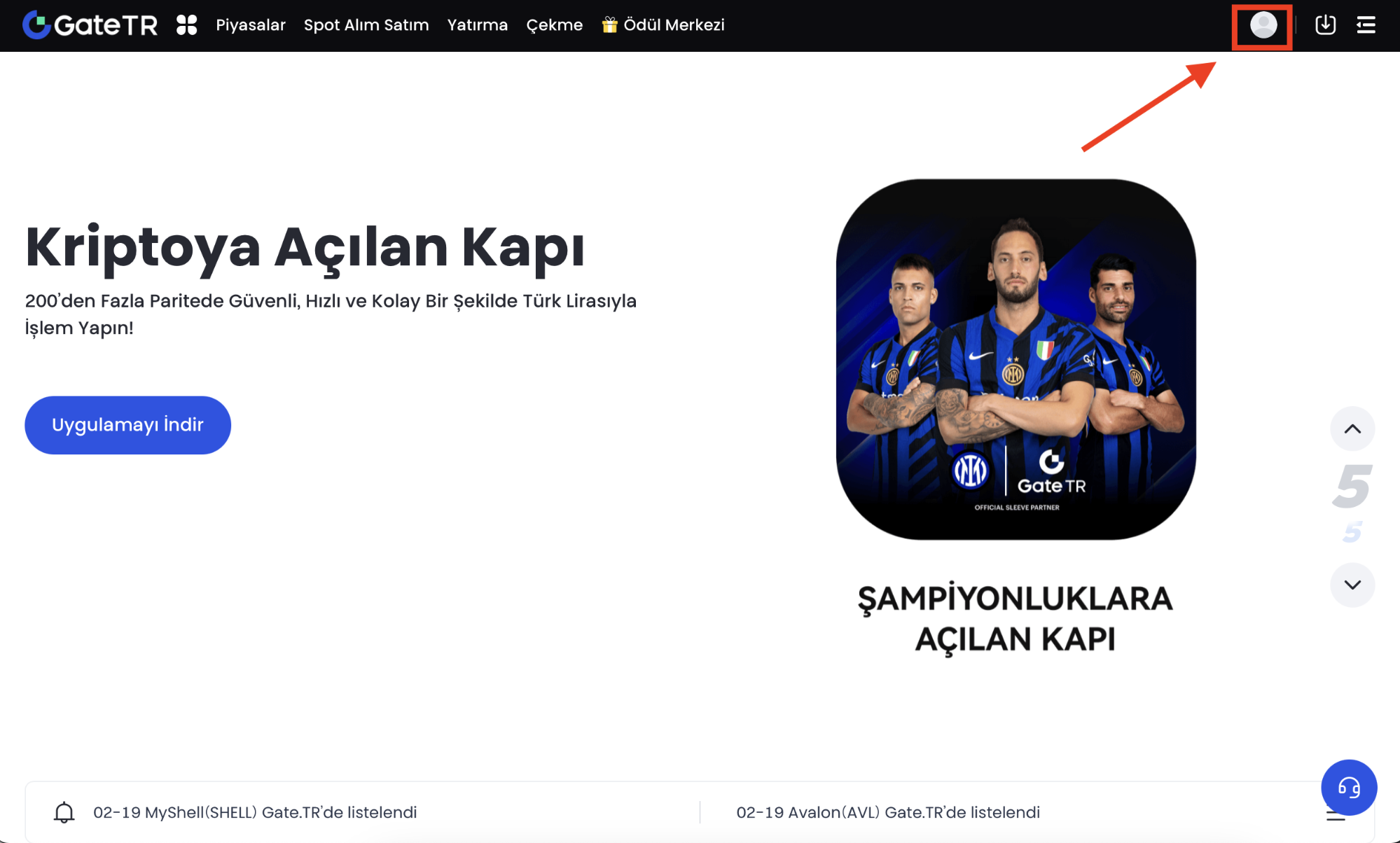Click the GateTR logo
Image resolution: width=1400 pixels, height=843 pixels.
(90, 25)
